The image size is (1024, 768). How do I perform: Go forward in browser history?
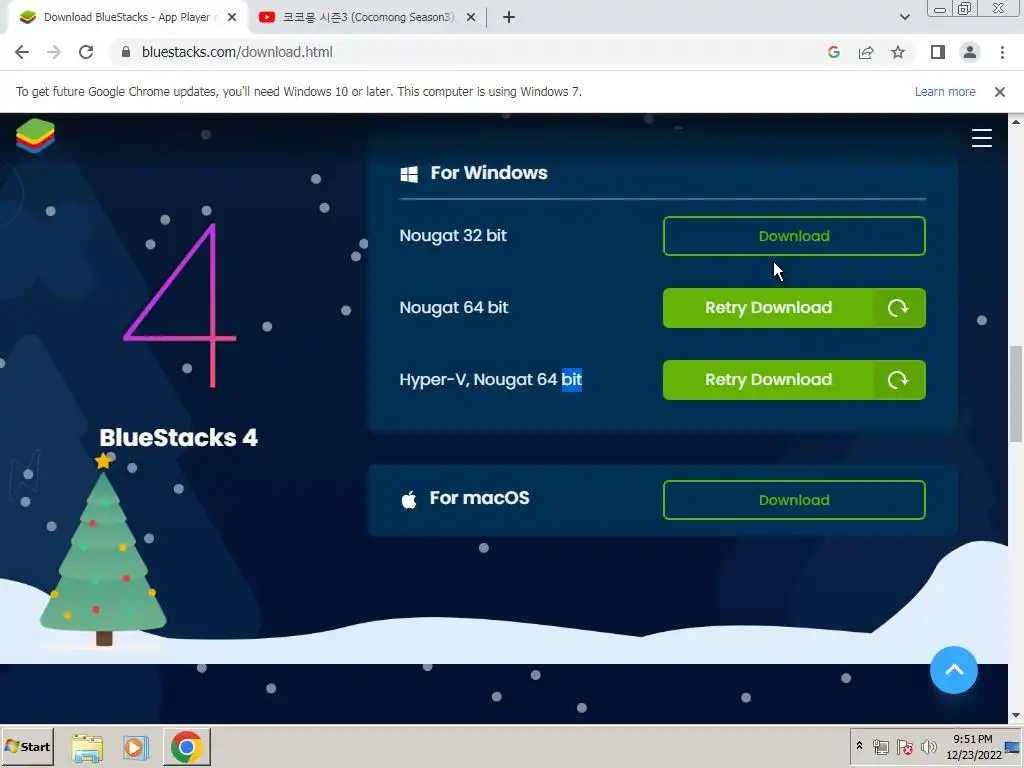(54, 52)
